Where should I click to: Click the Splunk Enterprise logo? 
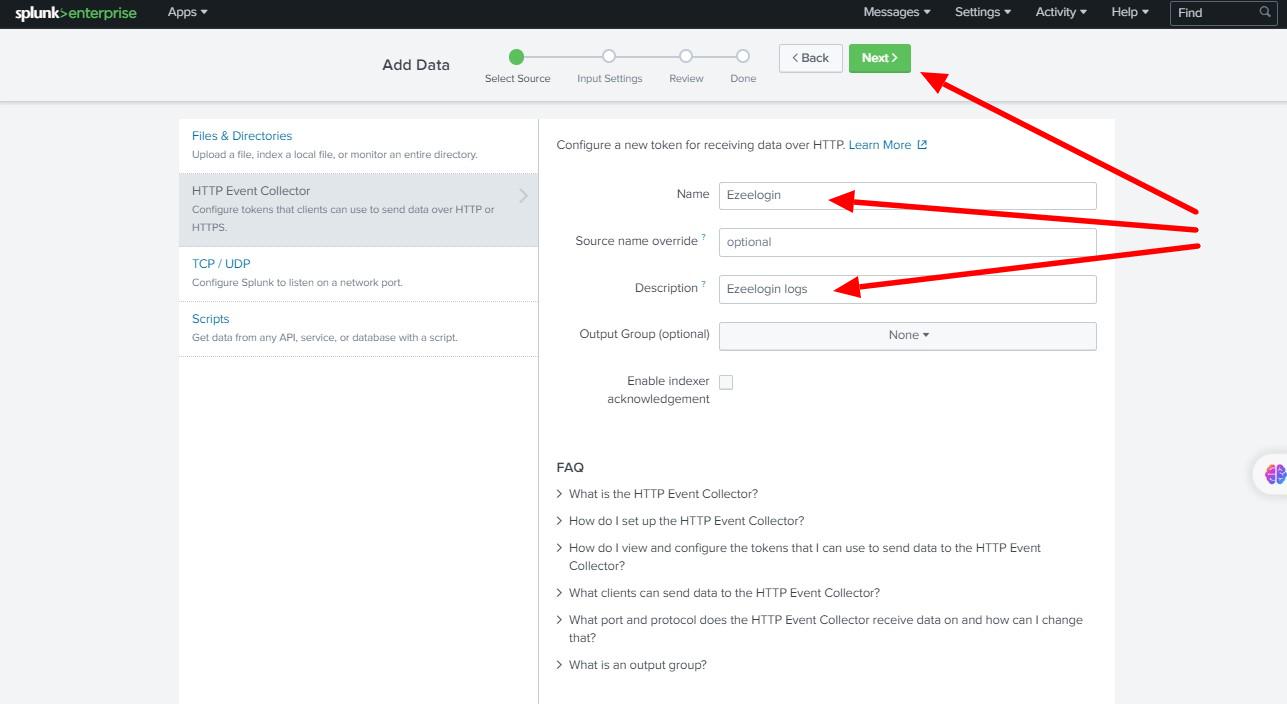75,13
